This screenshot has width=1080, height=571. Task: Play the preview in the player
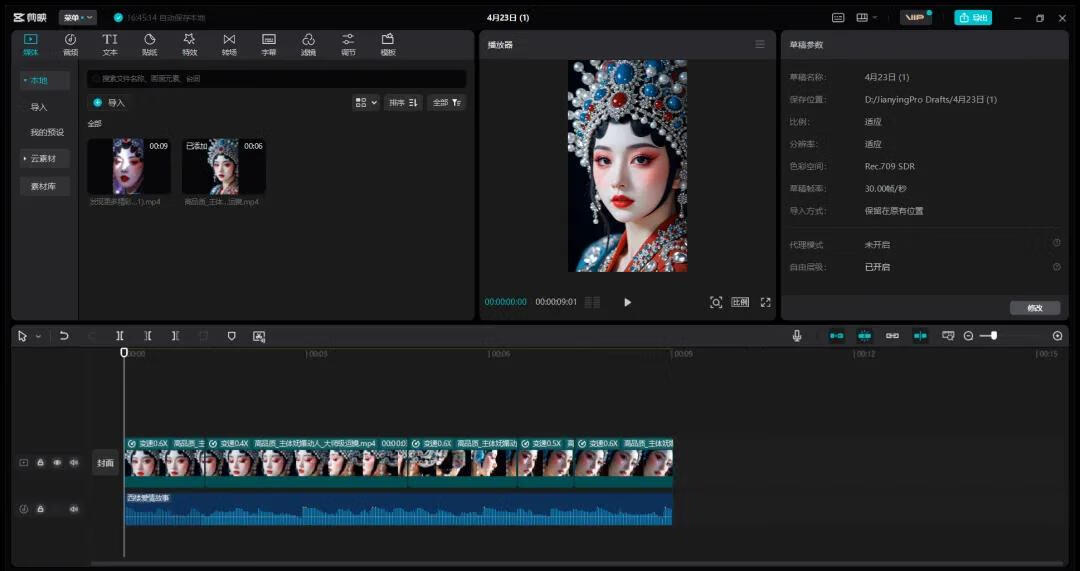point(627,302)
